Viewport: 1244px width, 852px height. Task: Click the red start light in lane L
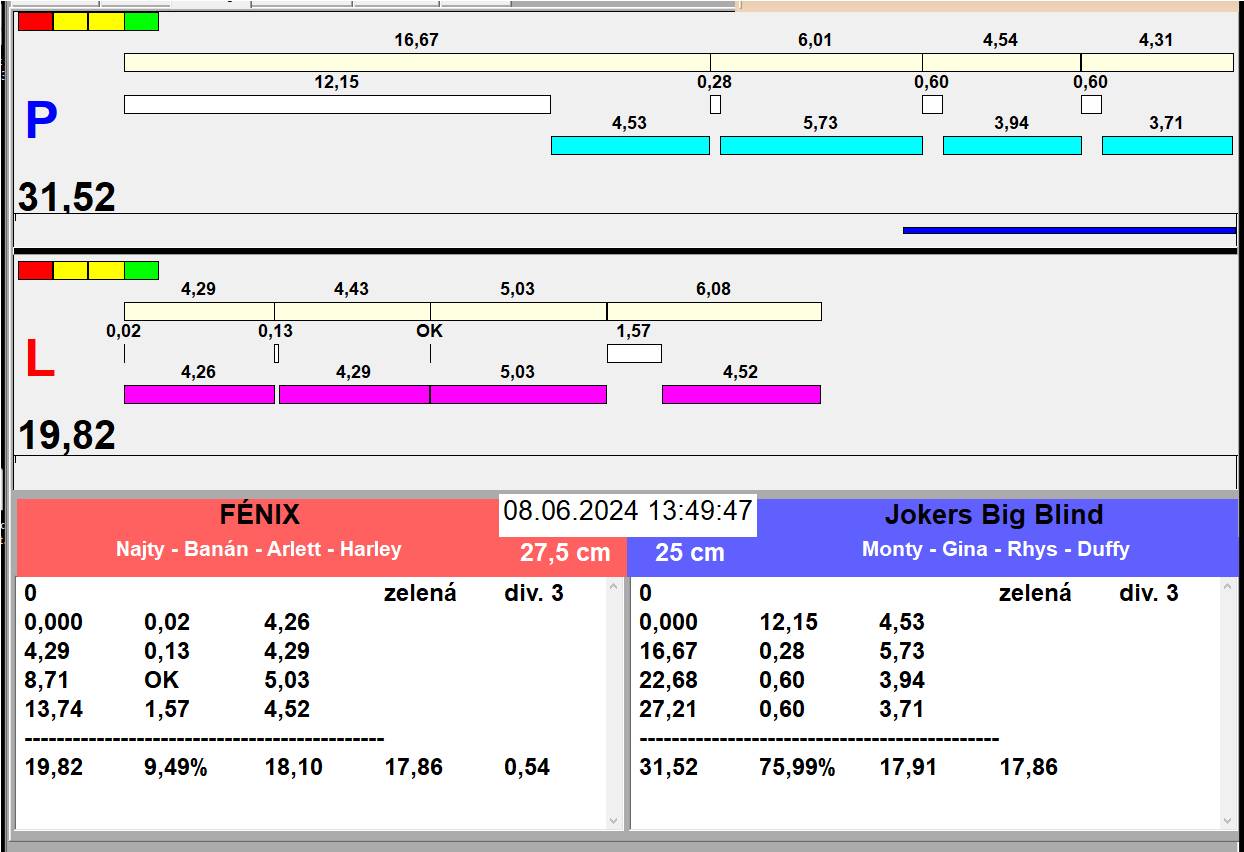35,270
